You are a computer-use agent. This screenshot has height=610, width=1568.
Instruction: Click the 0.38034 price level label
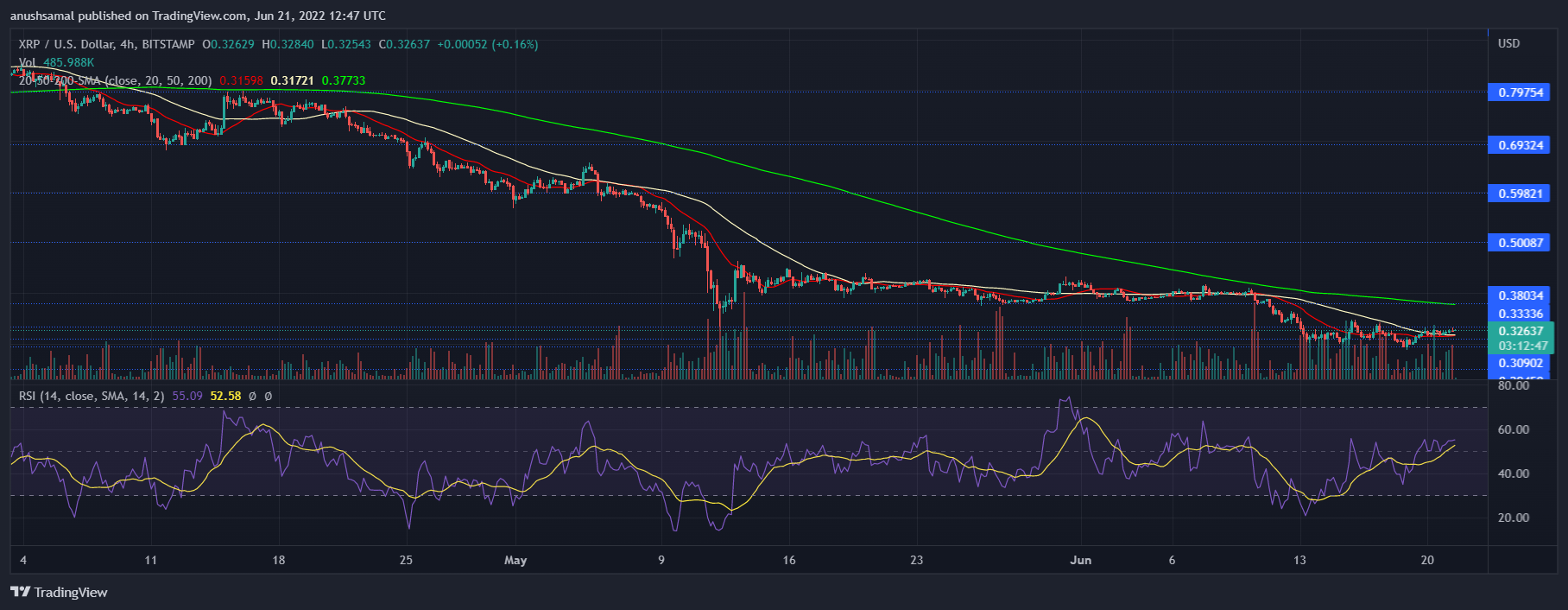pos(1519,295)
